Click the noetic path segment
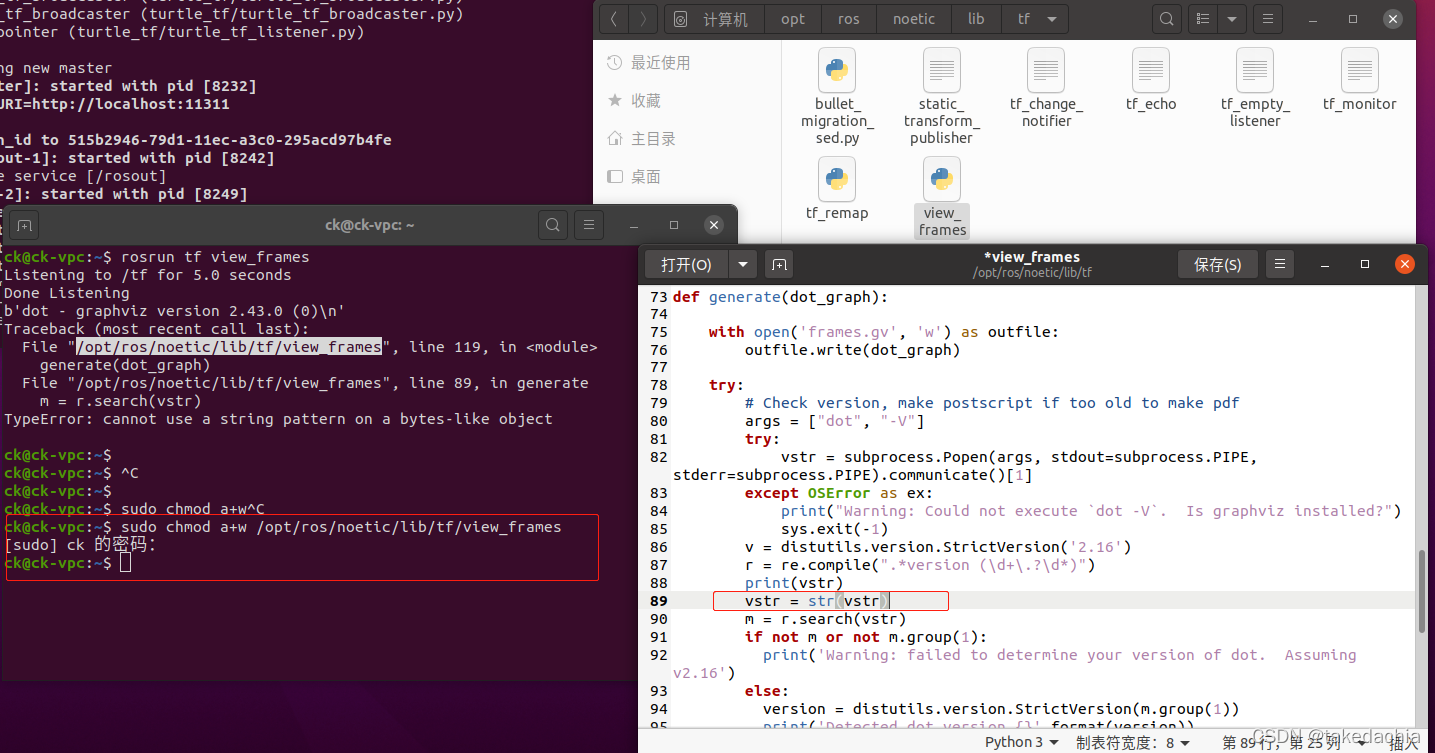Screen dimensions: 1435x753 [914, 19]
